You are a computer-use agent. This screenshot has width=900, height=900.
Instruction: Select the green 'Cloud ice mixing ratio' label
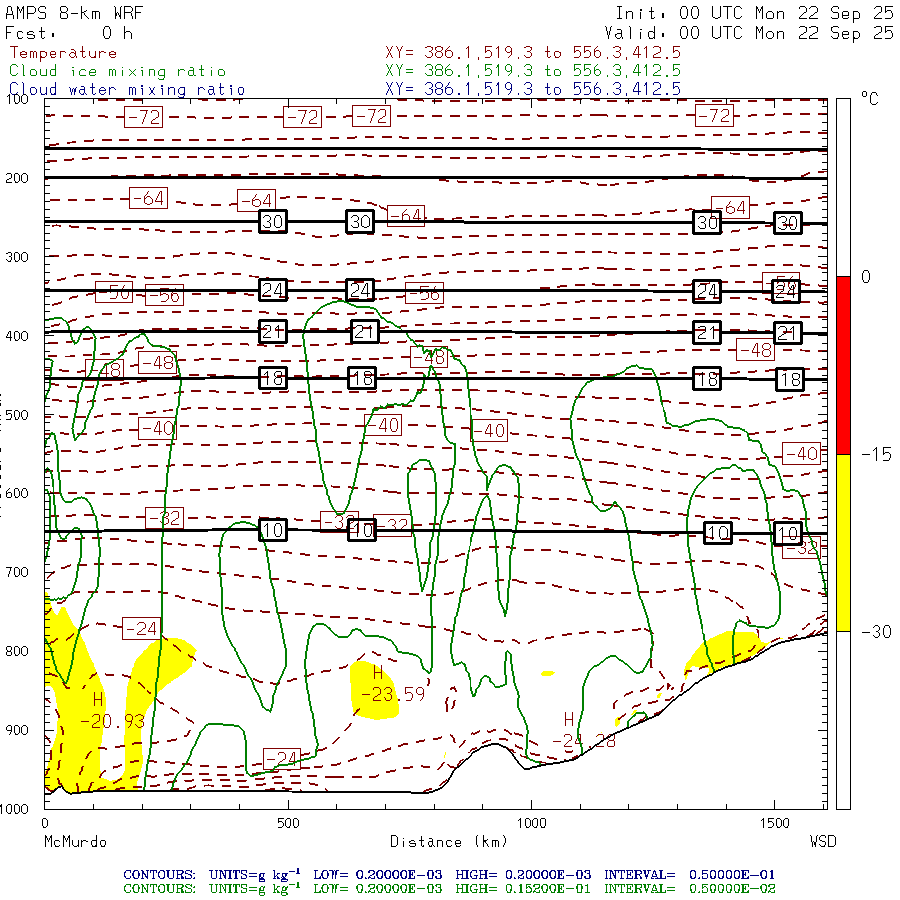point(117,71)
